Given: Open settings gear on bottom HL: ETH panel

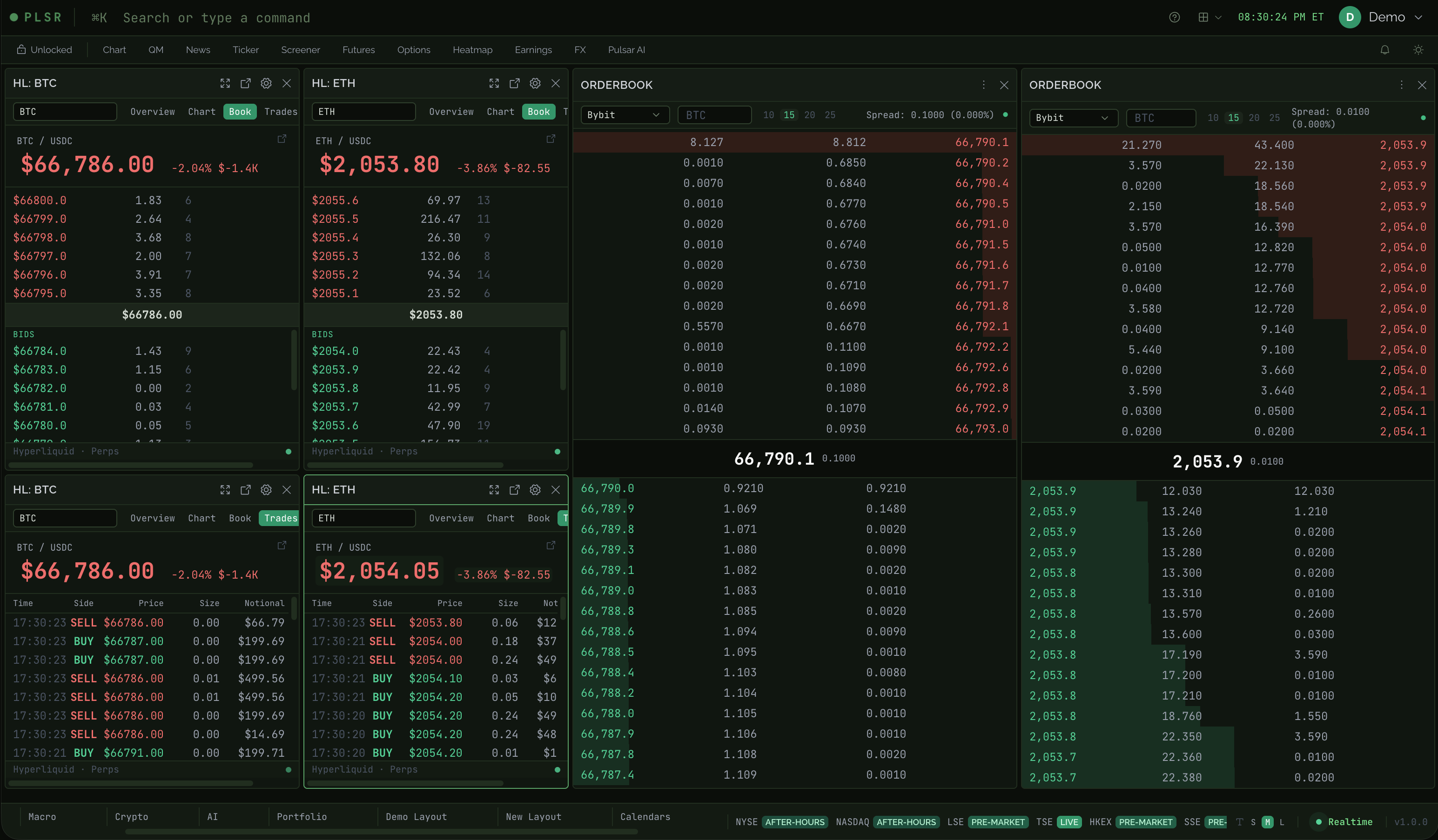Looking at the screenshot, I should click(x=535, y=489).
